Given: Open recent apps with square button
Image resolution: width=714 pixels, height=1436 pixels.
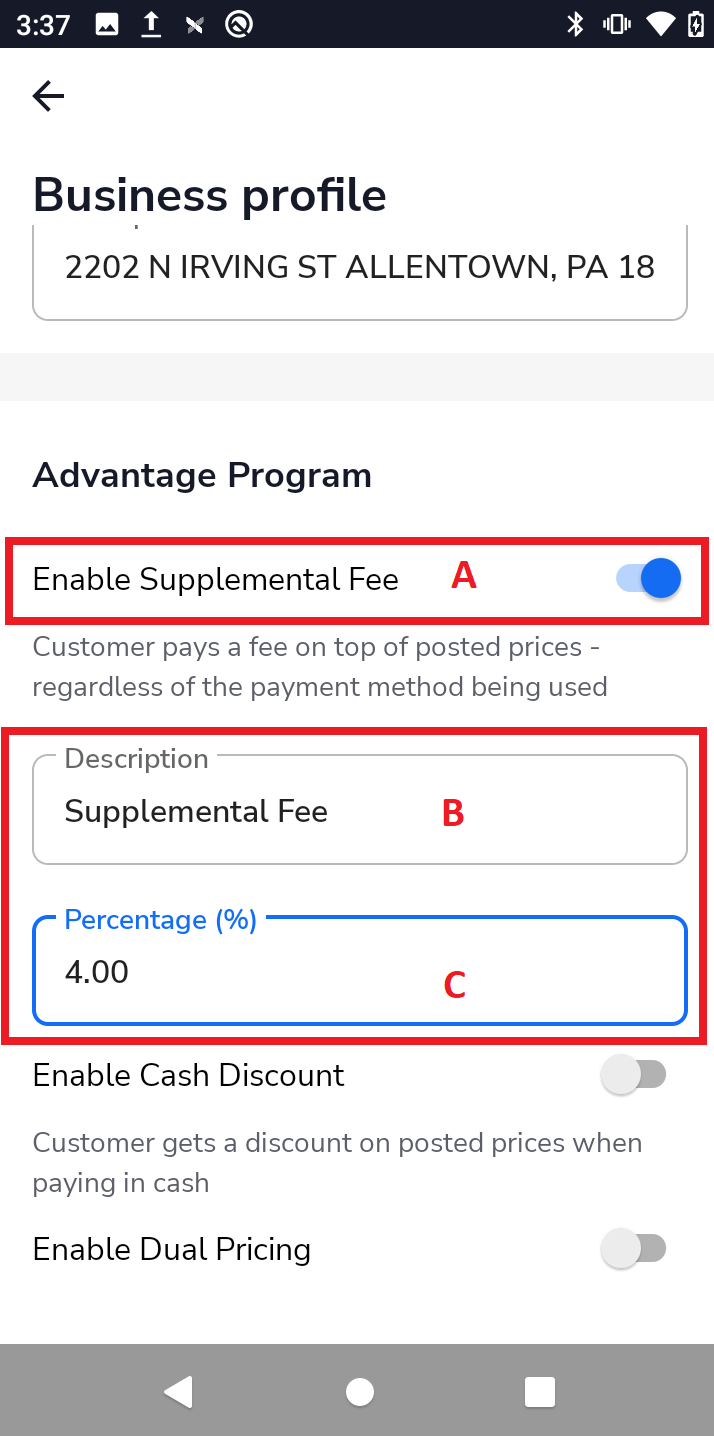Looking at the screenshot, I should pyautogui.click(x=539, y=1391).
